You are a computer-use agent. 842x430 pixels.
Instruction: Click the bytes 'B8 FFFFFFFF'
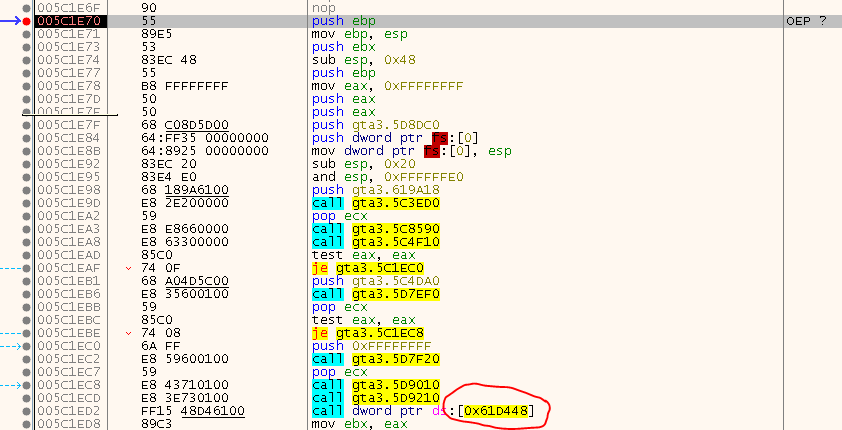click(185, 86)
